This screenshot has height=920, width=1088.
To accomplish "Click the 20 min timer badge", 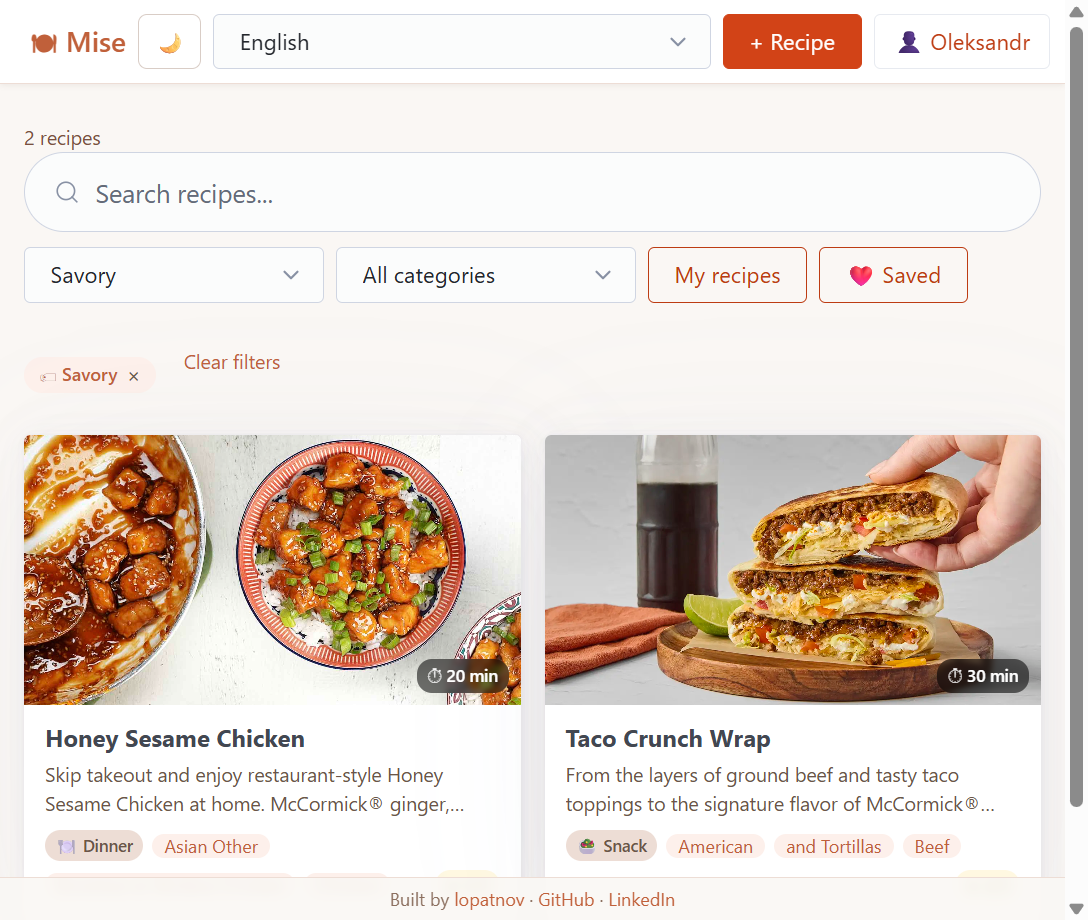I will pyautogui.click(x=463, y=676).
